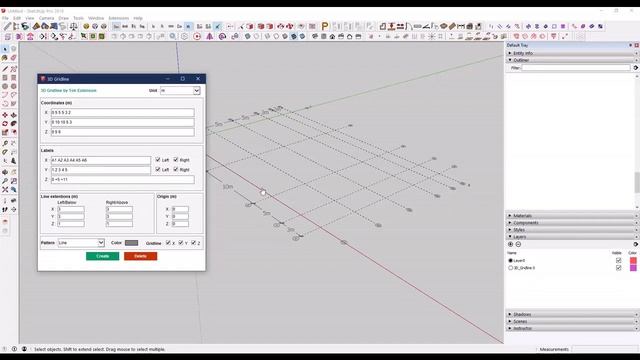The height and width of the screenshot is (360, 640).
Task: Open the Draw menu
Action: point(63,18)
